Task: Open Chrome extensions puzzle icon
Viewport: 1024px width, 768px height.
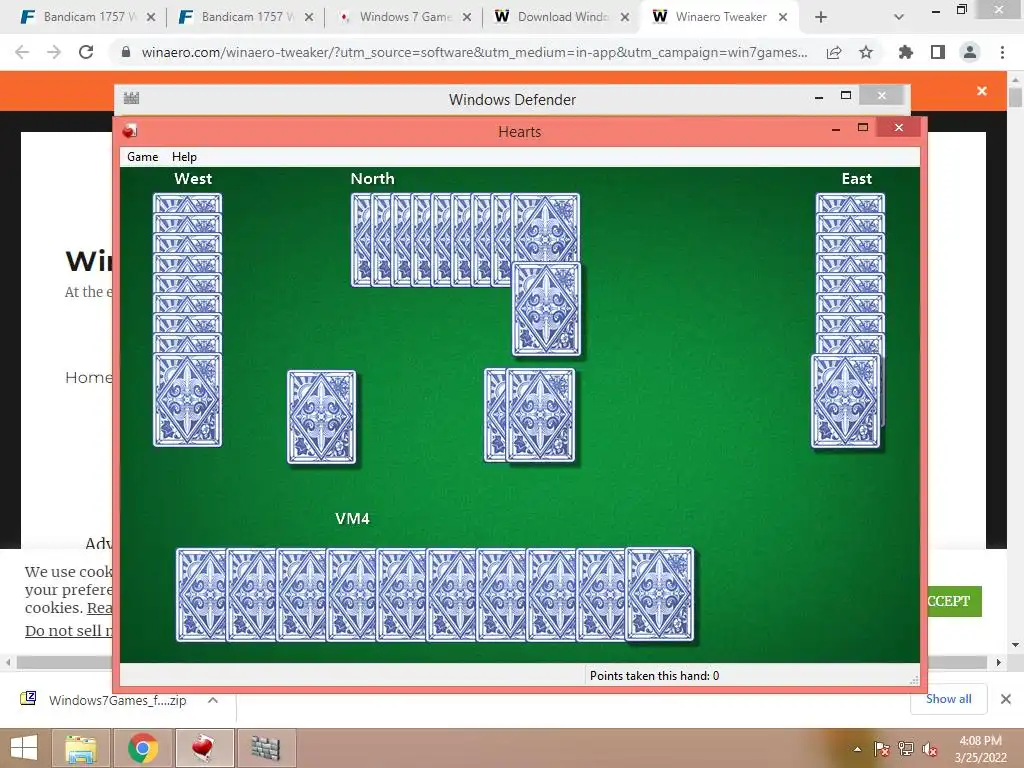Action: [906, 52]
